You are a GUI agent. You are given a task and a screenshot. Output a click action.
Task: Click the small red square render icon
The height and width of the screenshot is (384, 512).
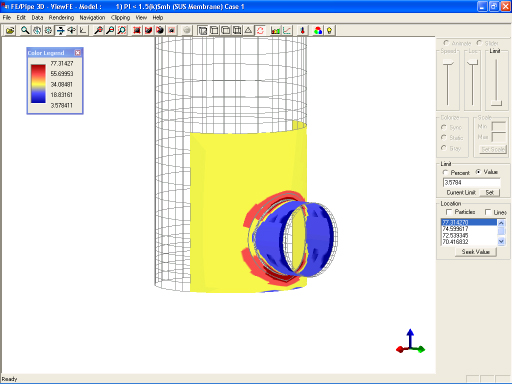[172, 31]
